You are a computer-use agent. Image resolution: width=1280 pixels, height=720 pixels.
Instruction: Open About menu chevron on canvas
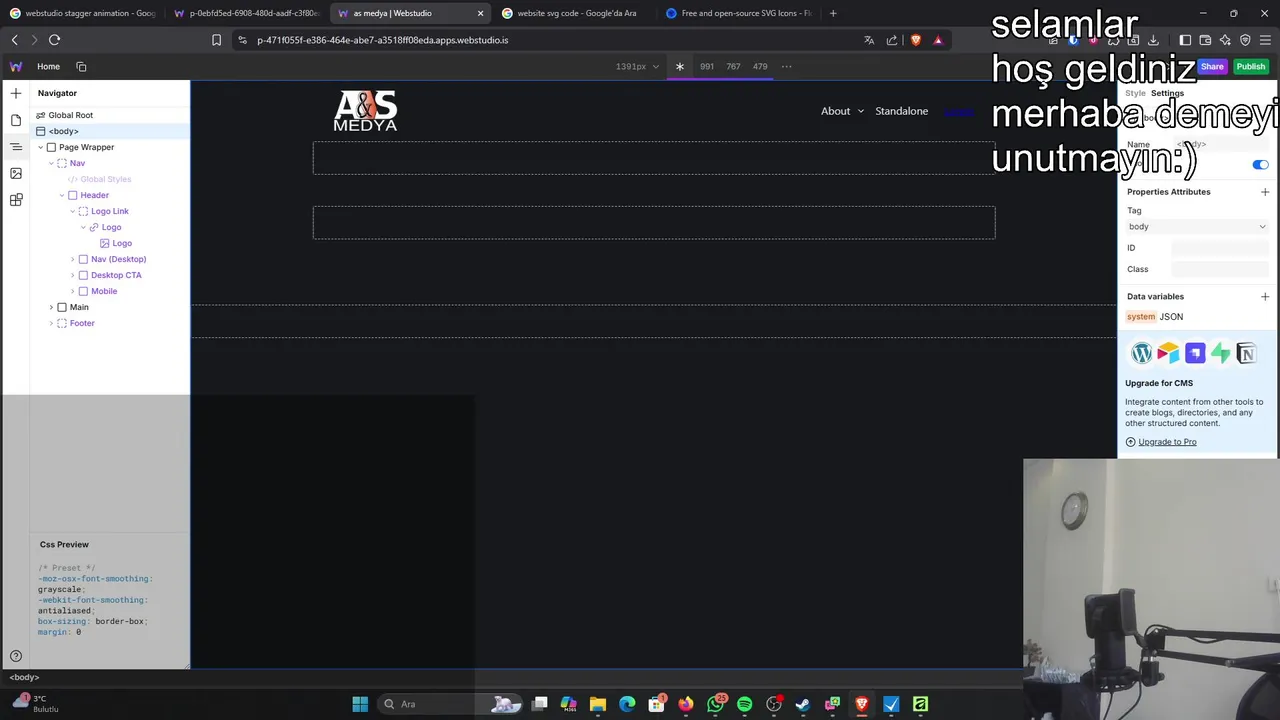(x=860, y=111)
